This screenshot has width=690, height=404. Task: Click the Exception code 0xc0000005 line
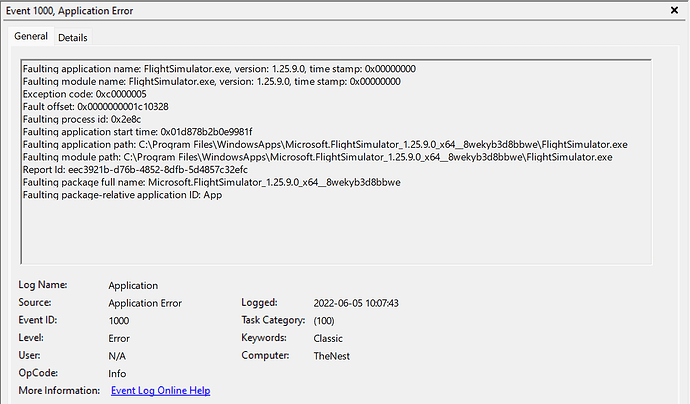click(84, 94)
